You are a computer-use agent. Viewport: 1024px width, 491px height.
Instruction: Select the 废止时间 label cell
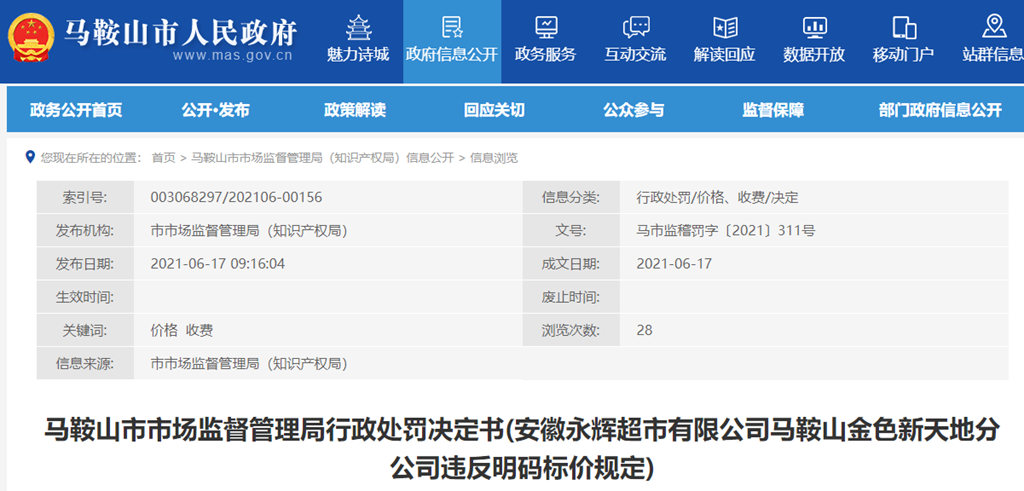click(571, 297)
